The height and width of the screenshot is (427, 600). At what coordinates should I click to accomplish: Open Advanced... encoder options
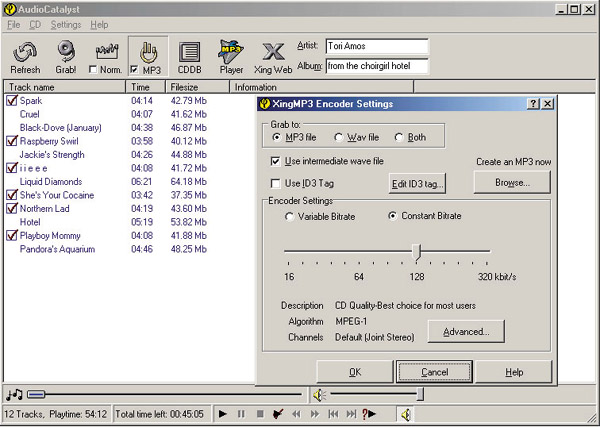point(466,332)
